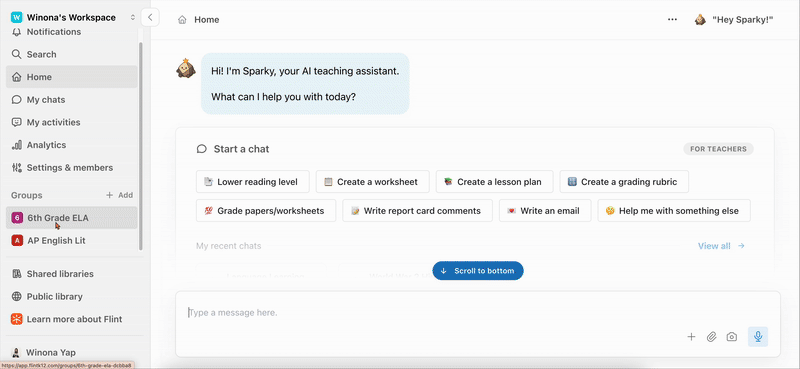Image resolution: width=800 pixels, height=369 pixels.
Task: Click the magnifying glass search icon
Action: tap(17, 54)
